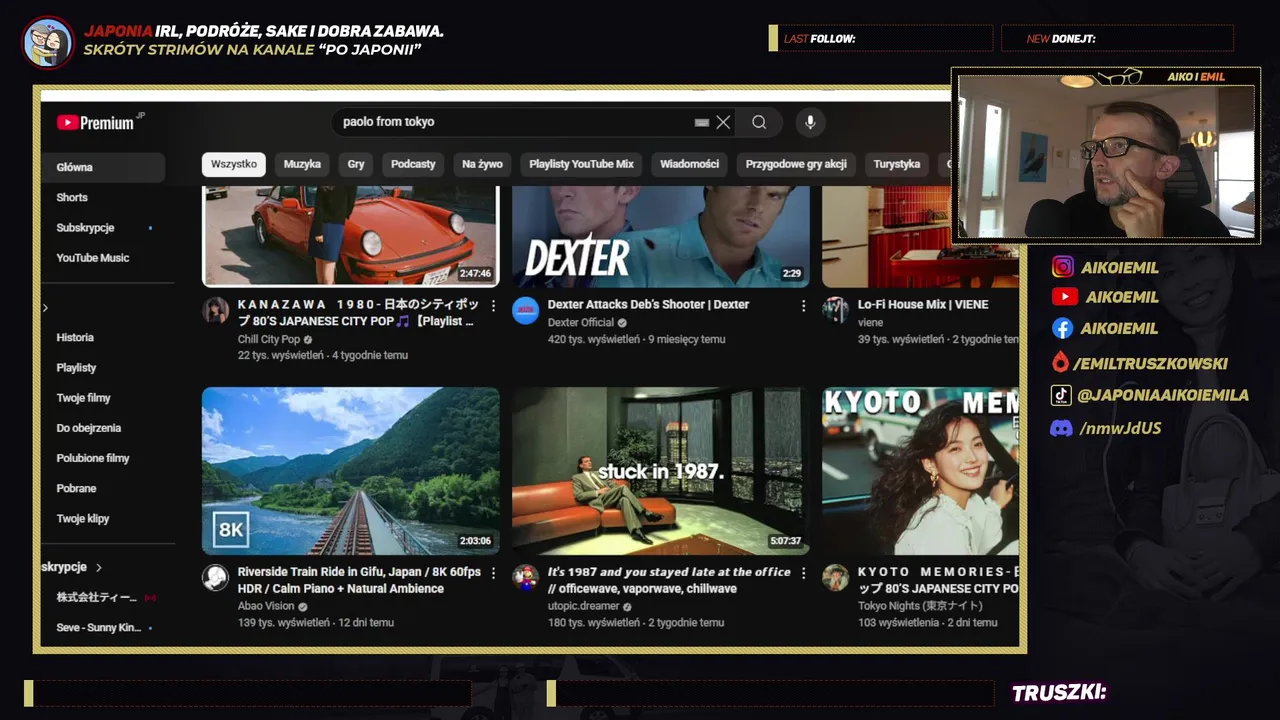Play the Dexter clip thumbnail

661,236
